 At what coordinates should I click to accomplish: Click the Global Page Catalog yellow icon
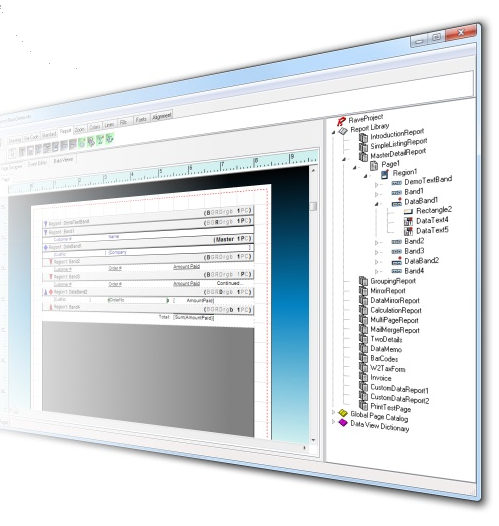343,413
